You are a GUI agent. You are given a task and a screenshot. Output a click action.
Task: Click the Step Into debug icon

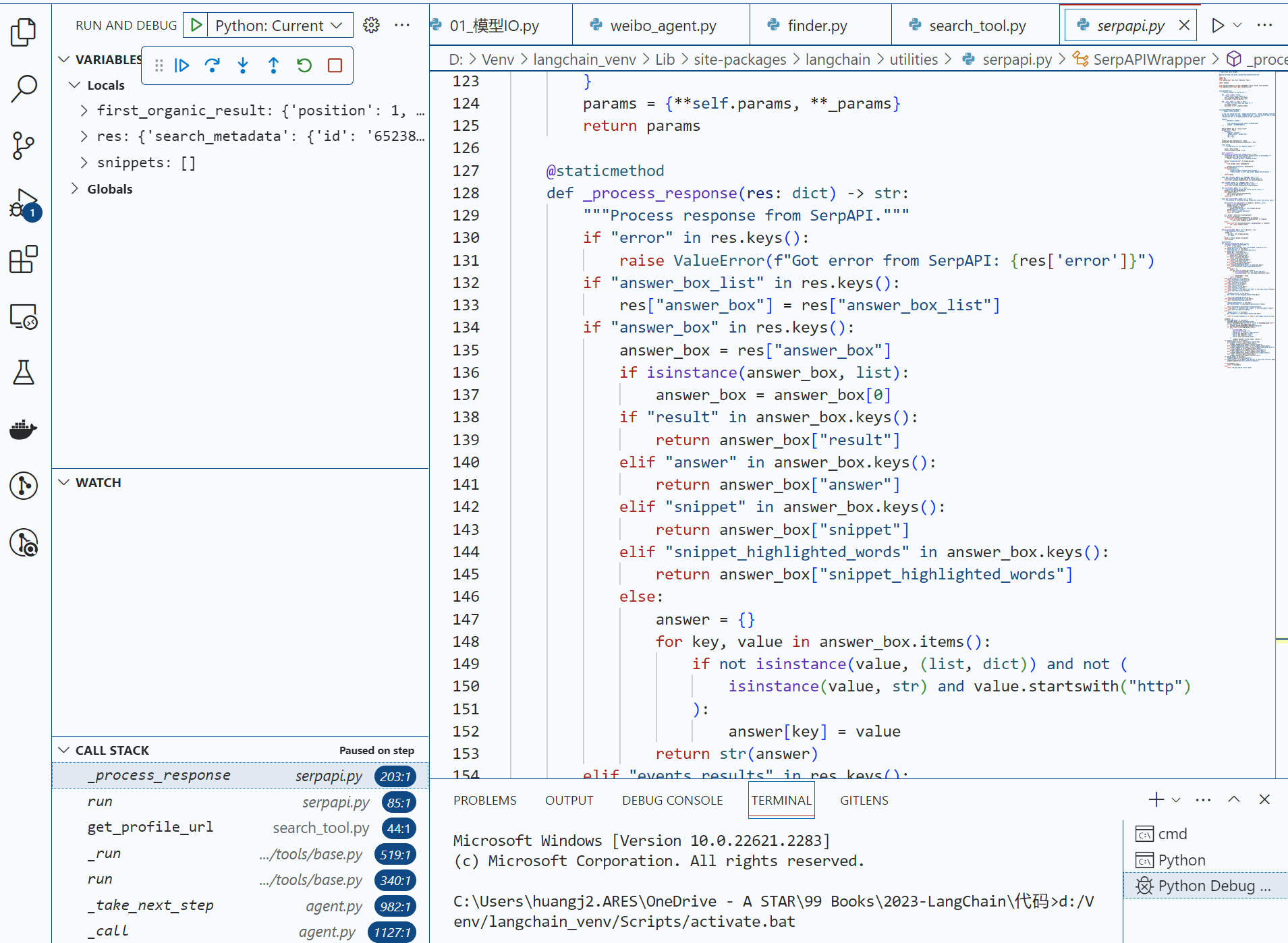pyautogui.click(x=243, y=65)
